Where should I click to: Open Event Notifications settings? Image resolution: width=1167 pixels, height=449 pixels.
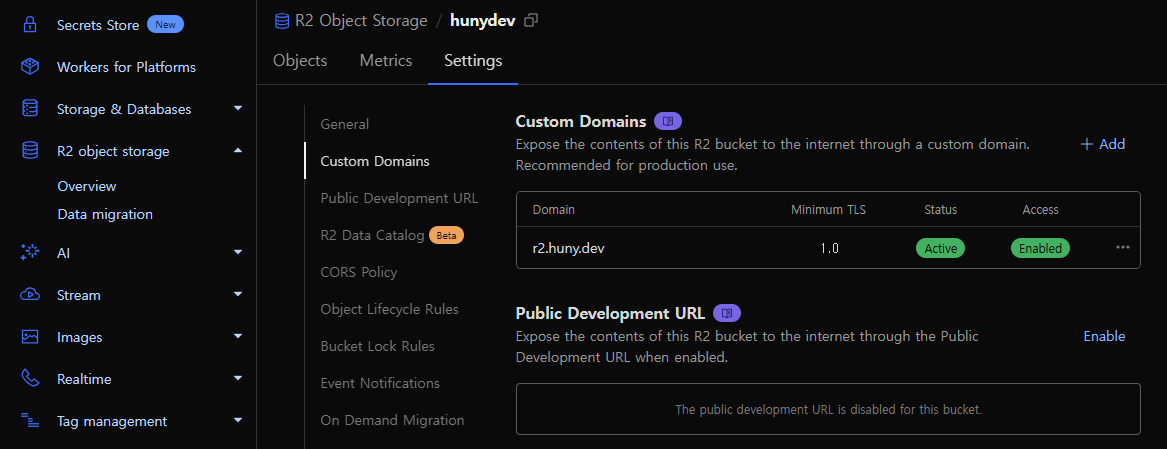tap(380, 383)
